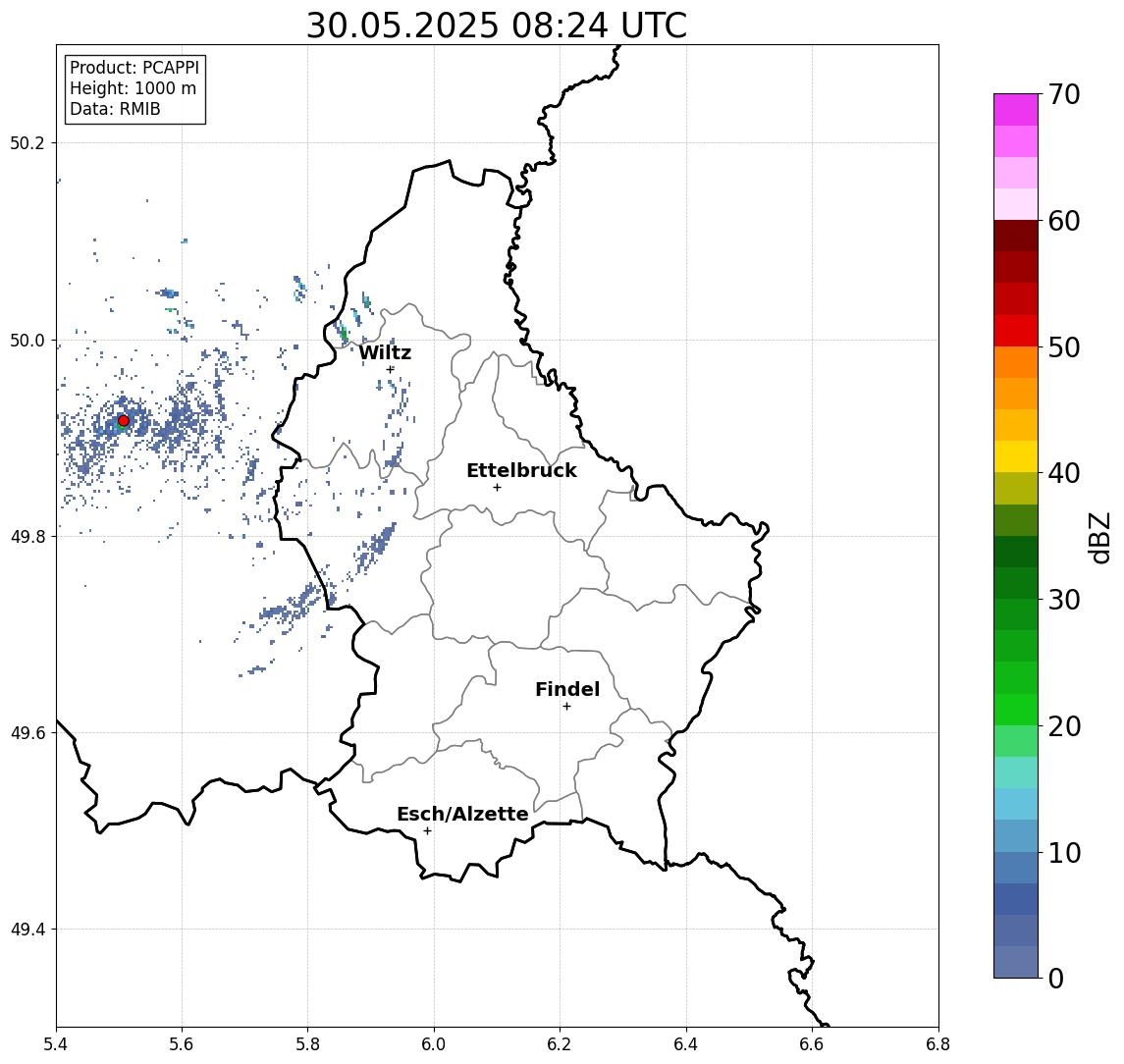
Task: Click the longitude tick label 6.0
Action: pyautogui.click(x=434, y=1044)
